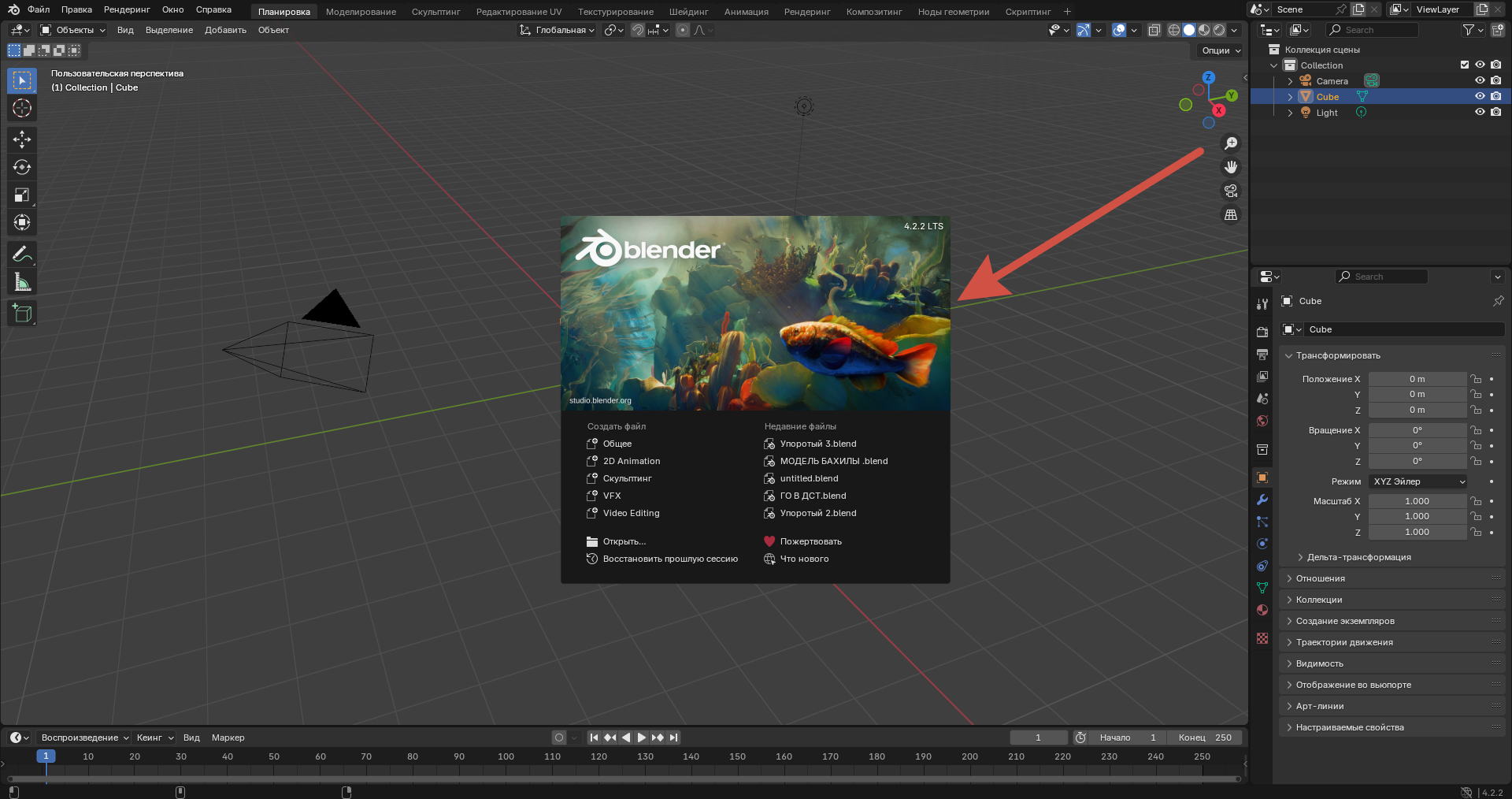Play animation with play button

click(642, 738)
